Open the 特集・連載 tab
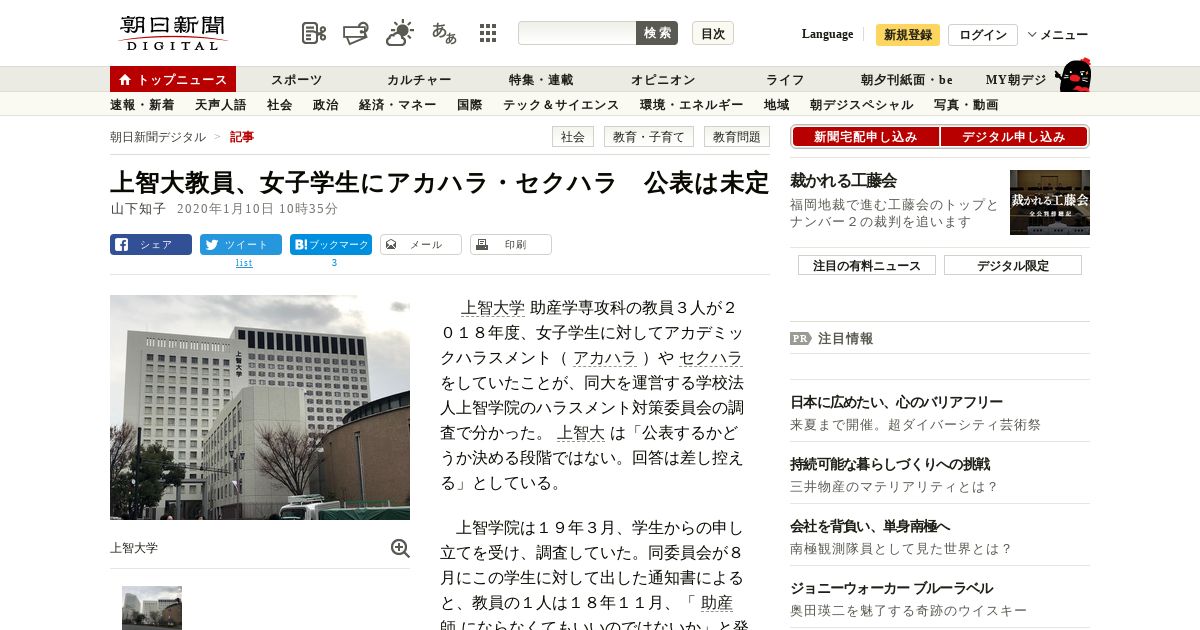 pyautogui.click(x=541, y=80)
